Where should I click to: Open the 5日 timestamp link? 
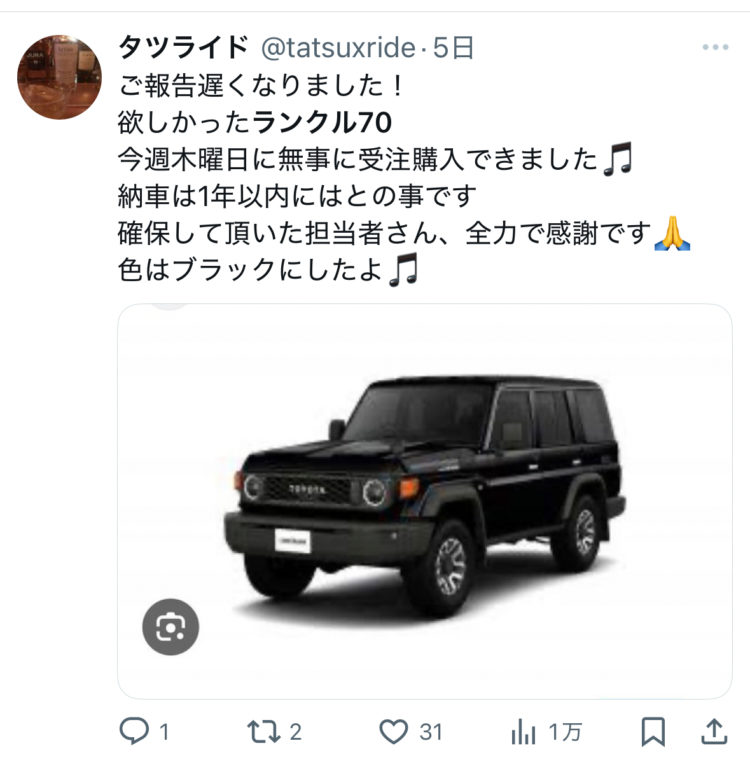click(x=453, y=48)
